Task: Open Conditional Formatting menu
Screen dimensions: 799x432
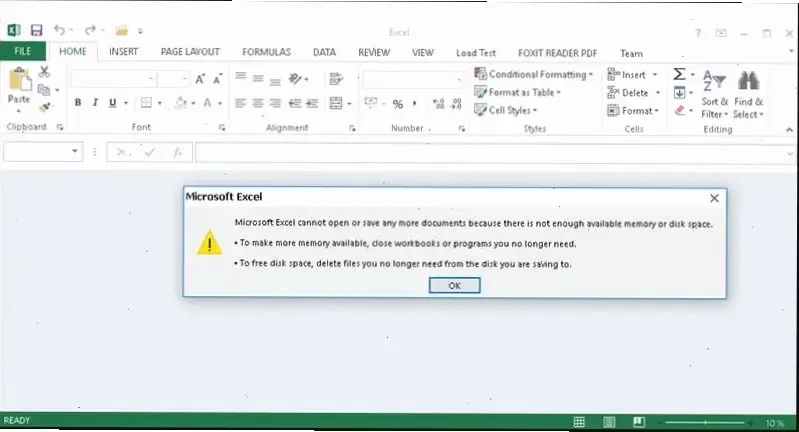Action: coord(533,74)
